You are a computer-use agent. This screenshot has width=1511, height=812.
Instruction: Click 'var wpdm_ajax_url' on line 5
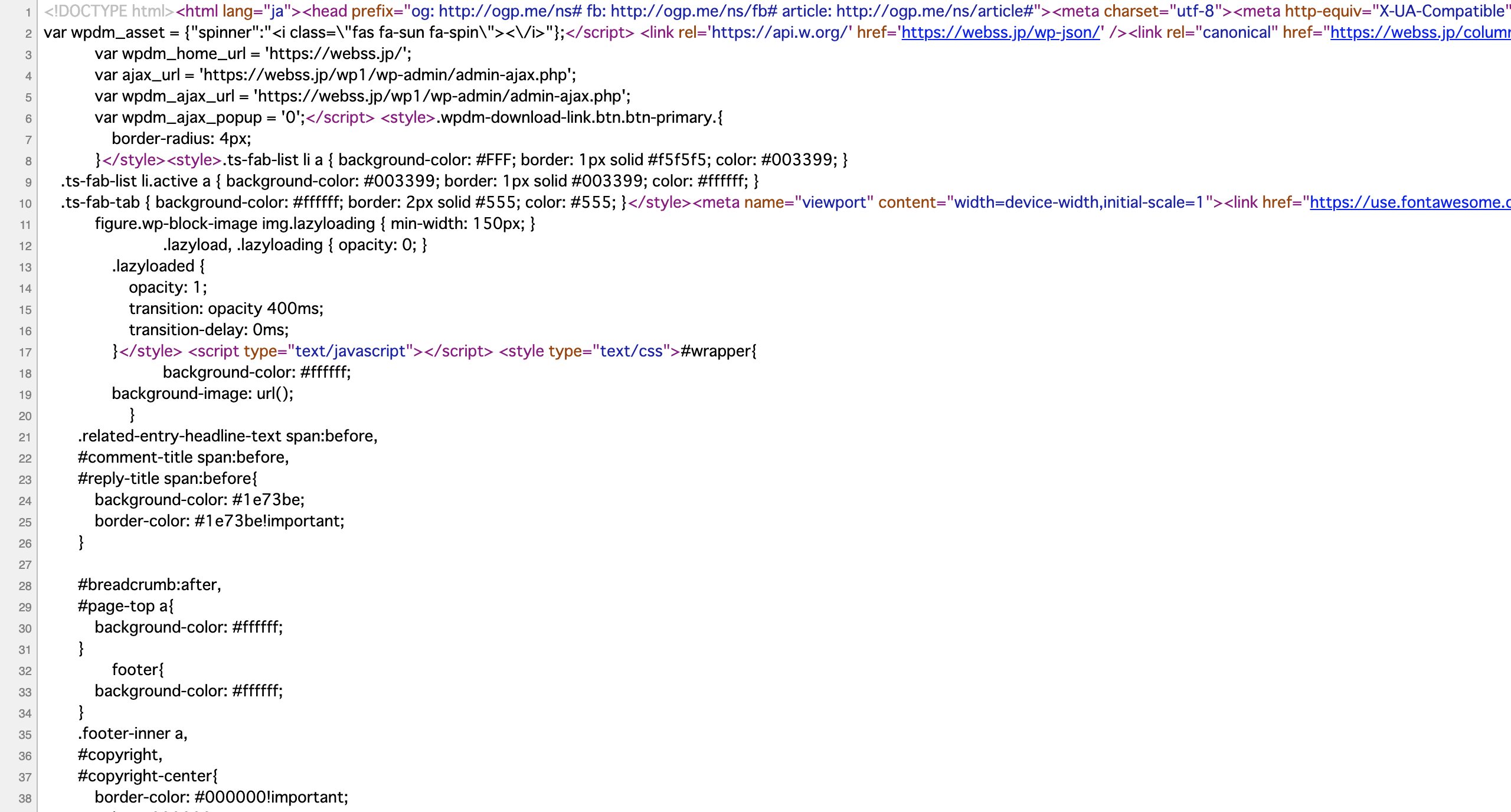tap(164, 96)
